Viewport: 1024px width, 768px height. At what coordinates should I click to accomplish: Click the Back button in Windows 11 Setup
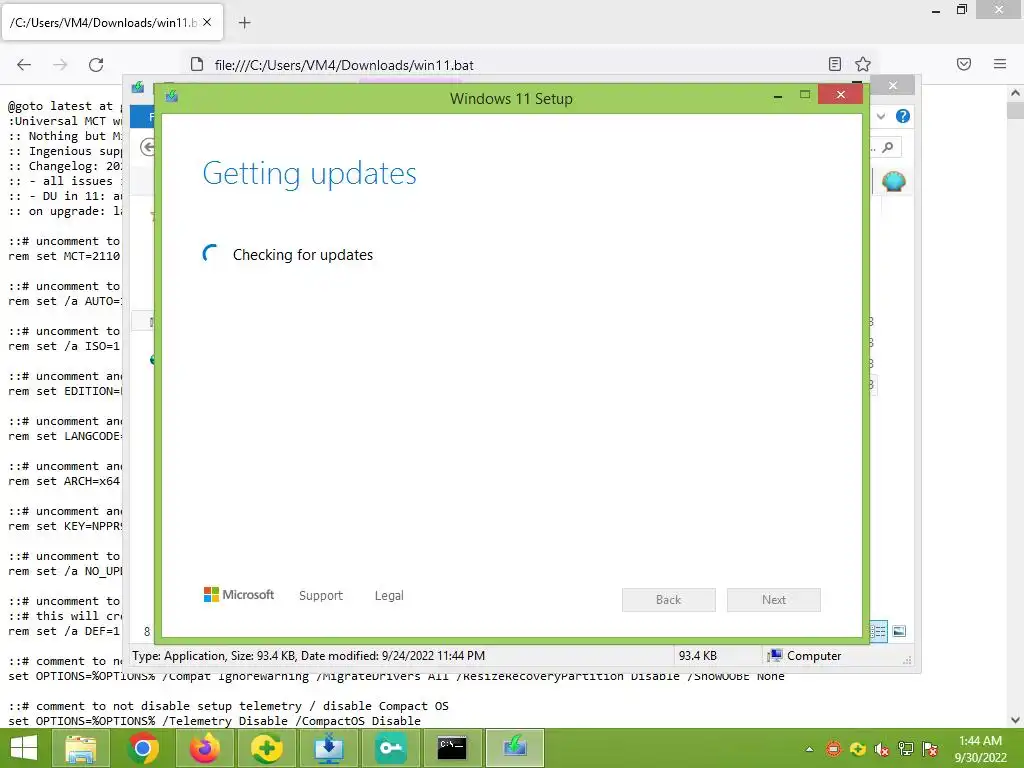pos(668,600)
